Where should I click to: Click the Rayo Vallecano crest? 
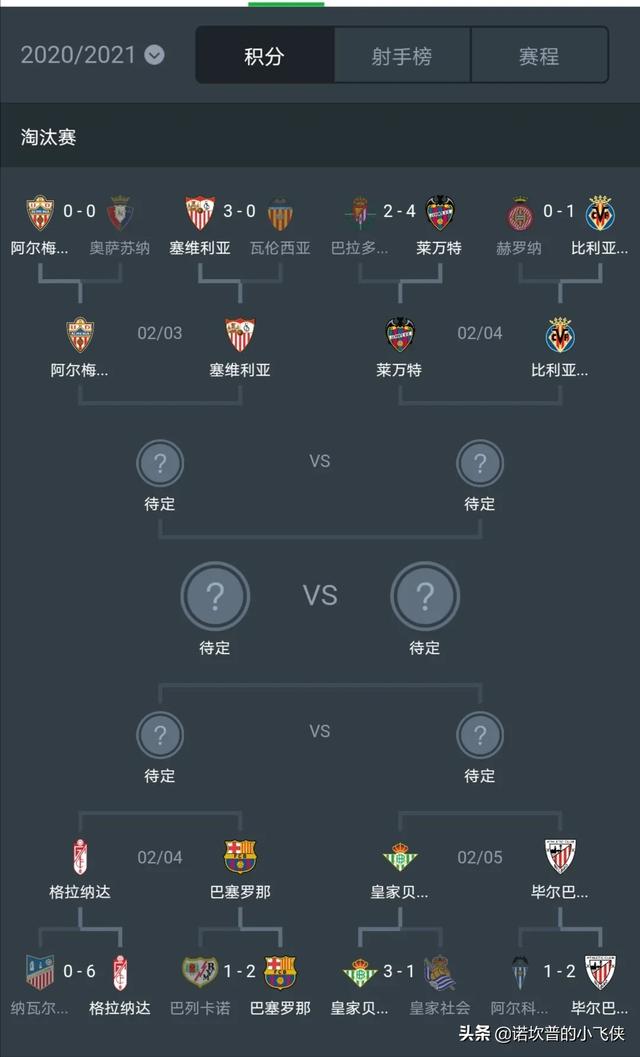point(200,972)
